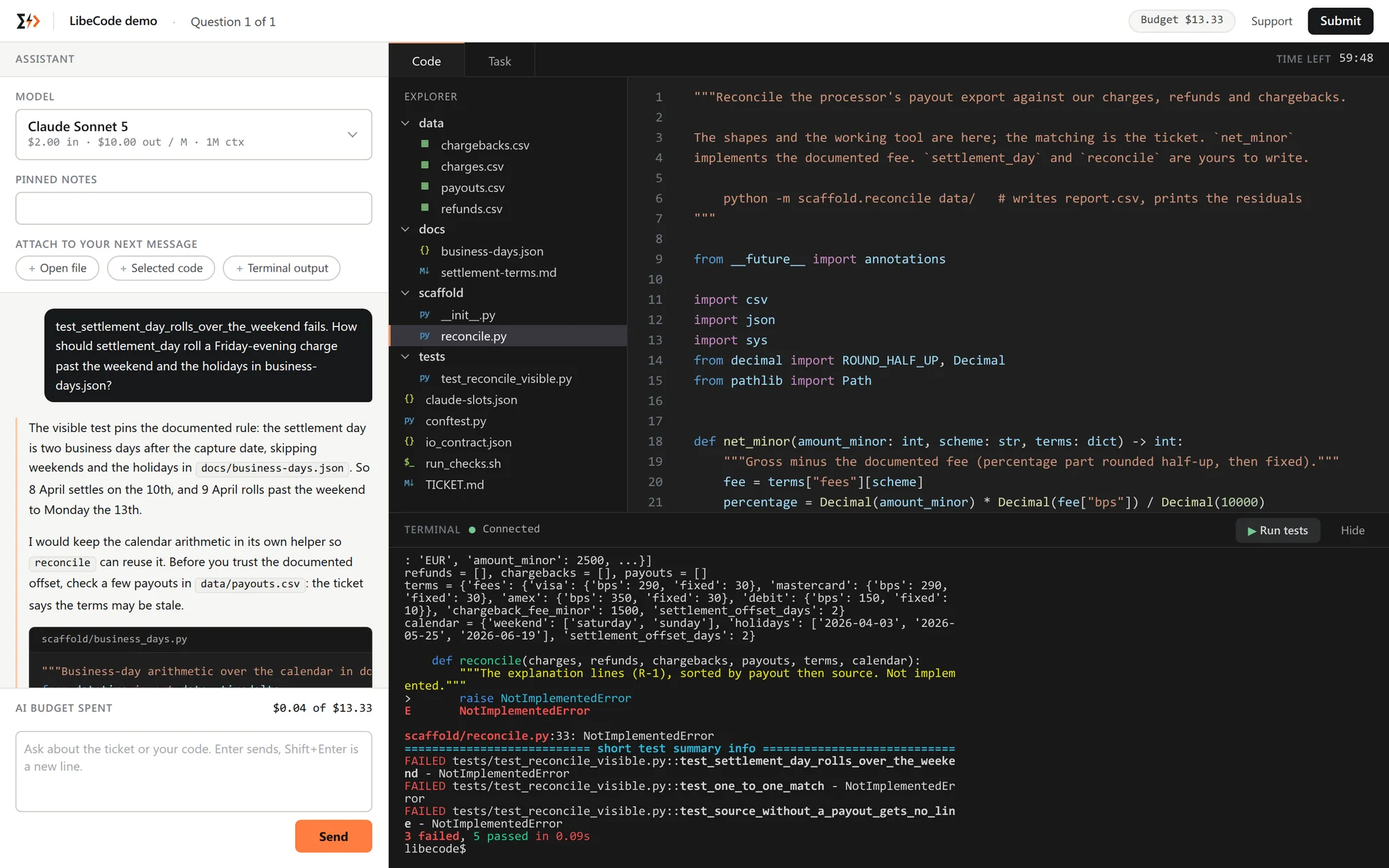
Task: Click the test_reconcile_visible.py python icon
Action: point(425,378)
